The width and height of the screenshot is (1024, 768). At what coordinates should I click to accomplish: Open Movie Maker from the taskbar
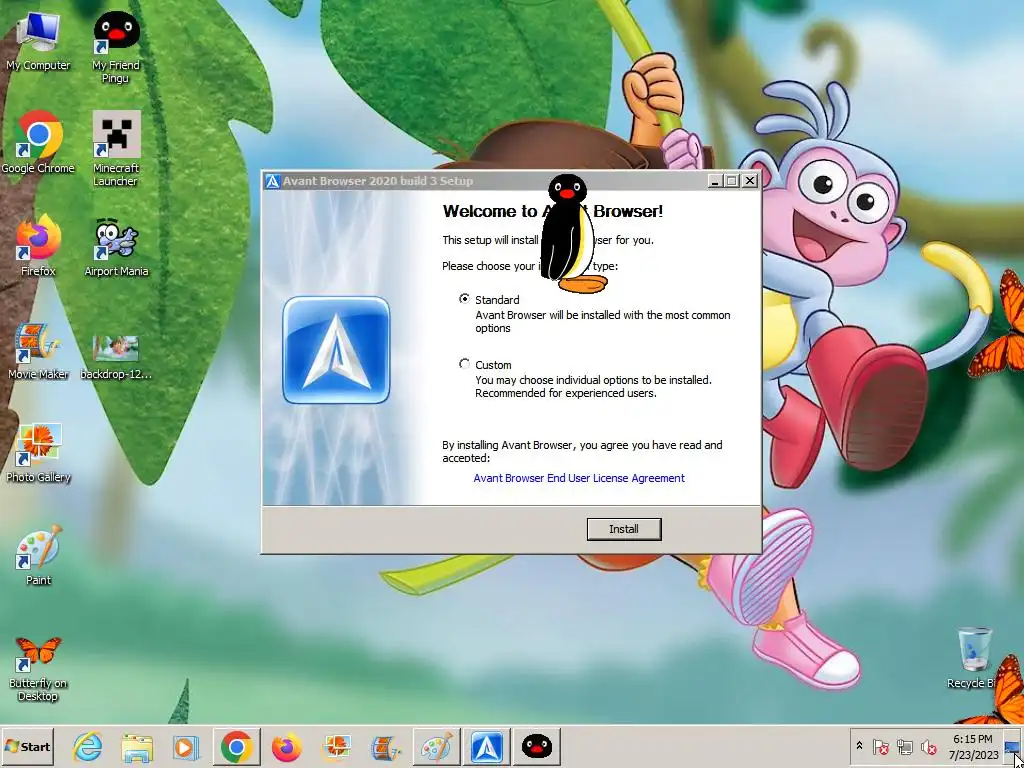pyautogui.click(x=386, y=746)
